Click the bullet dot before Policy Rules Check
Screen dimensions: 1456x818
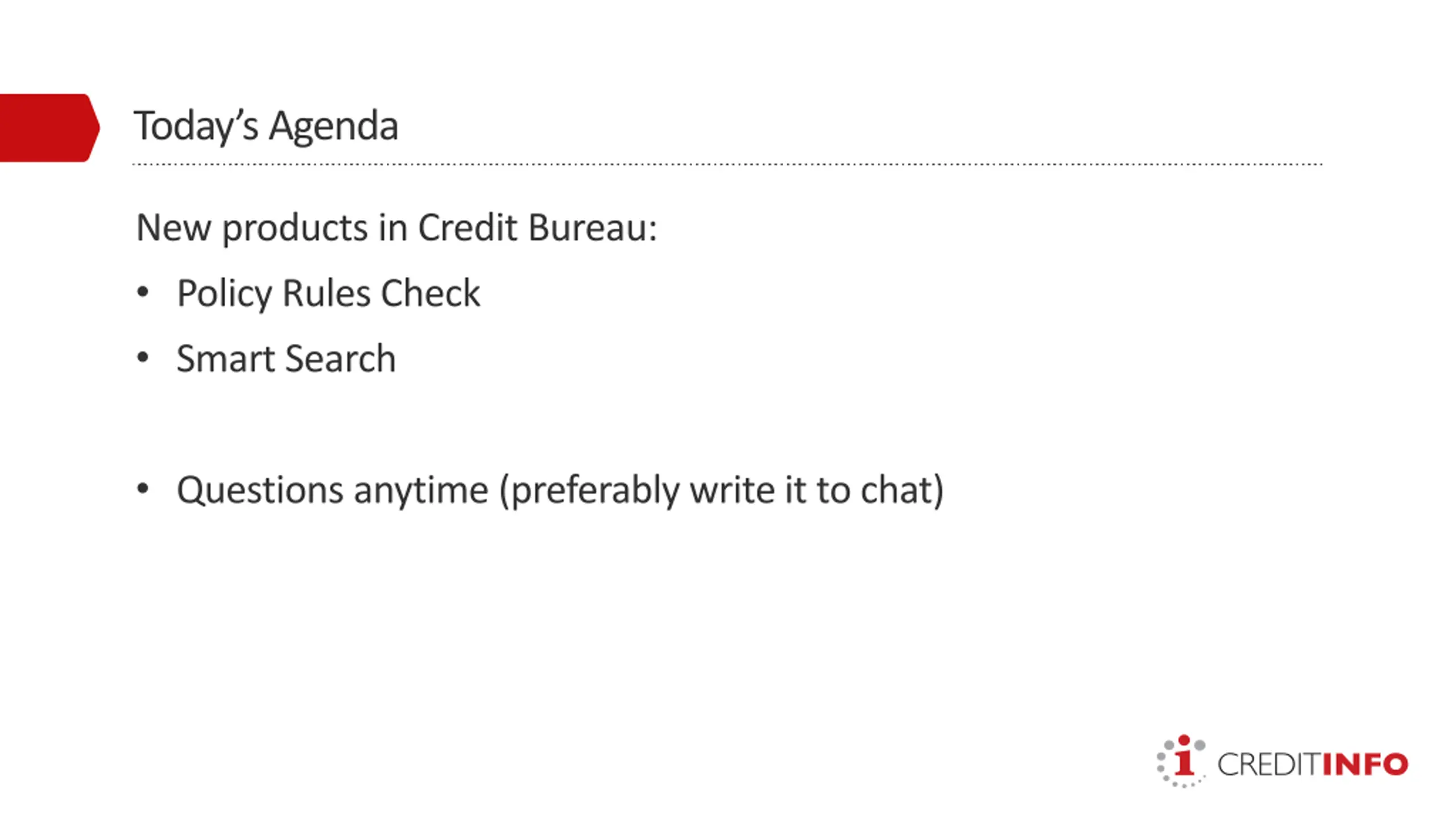pos(143,293)
